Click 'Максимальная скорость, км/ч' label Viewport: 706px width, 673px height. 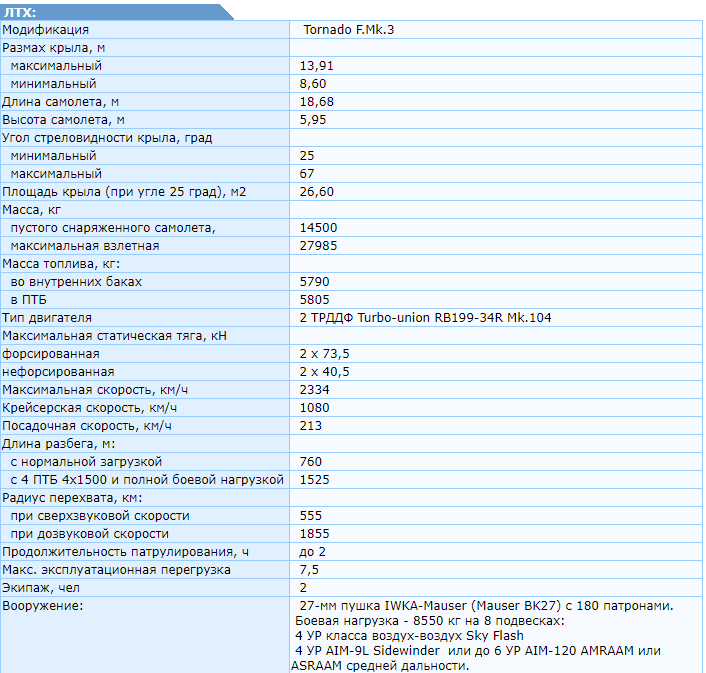tap(95, 390)
